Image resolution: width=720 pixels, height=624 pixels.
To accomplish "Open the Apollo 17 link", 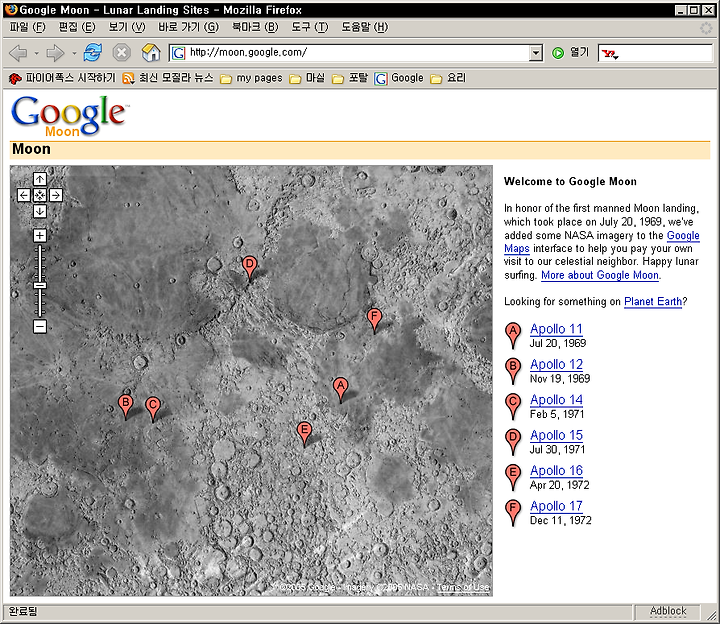I will (x=557, y=506).
